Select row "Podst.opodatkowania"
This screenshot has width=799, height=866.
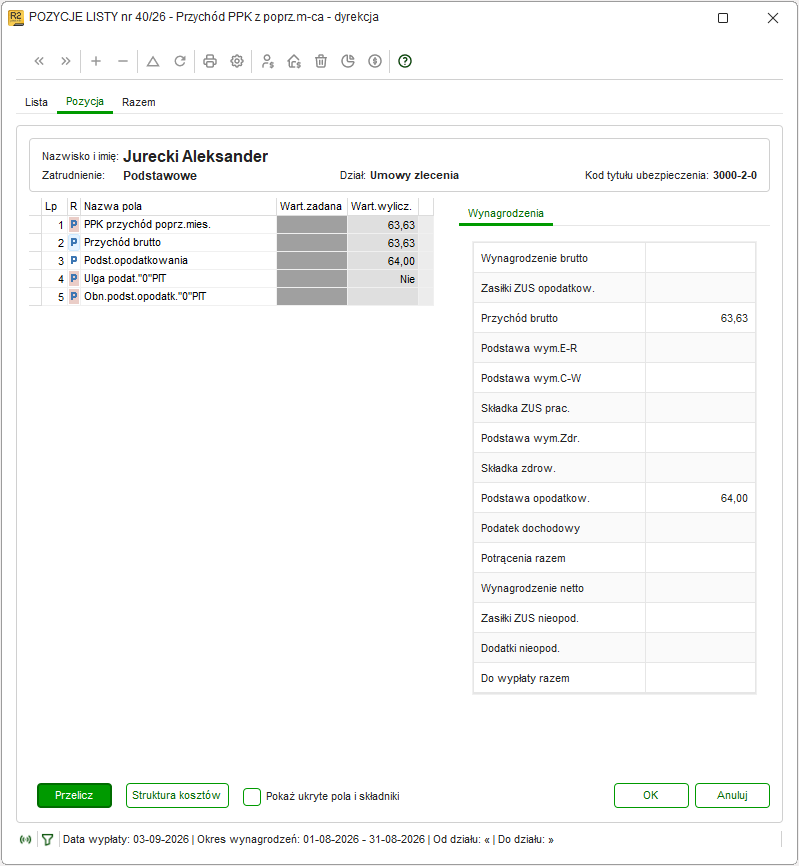click(231, 261)
